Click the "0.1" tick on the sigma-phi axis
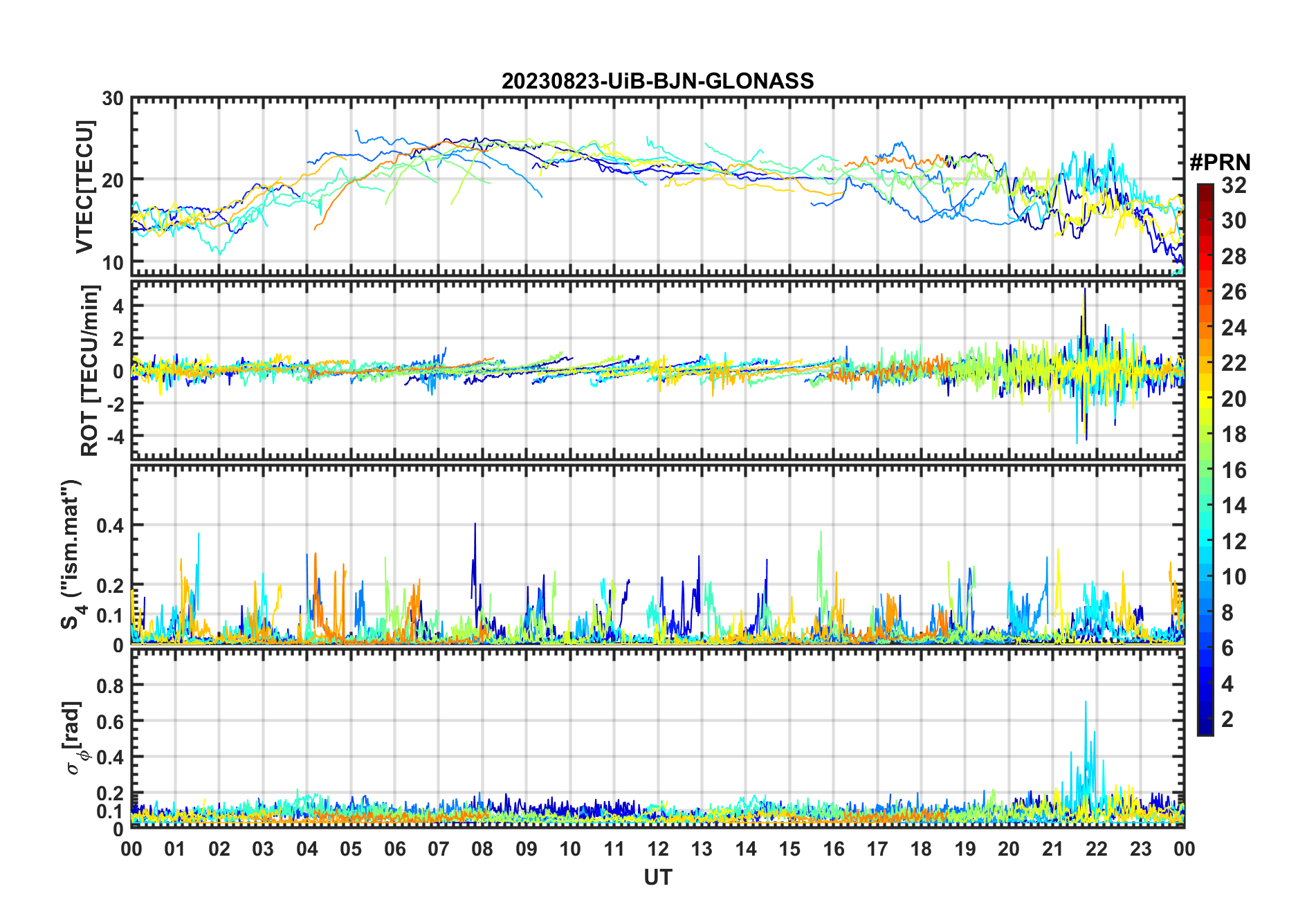Screen dimensions: 1316x920 110,811
